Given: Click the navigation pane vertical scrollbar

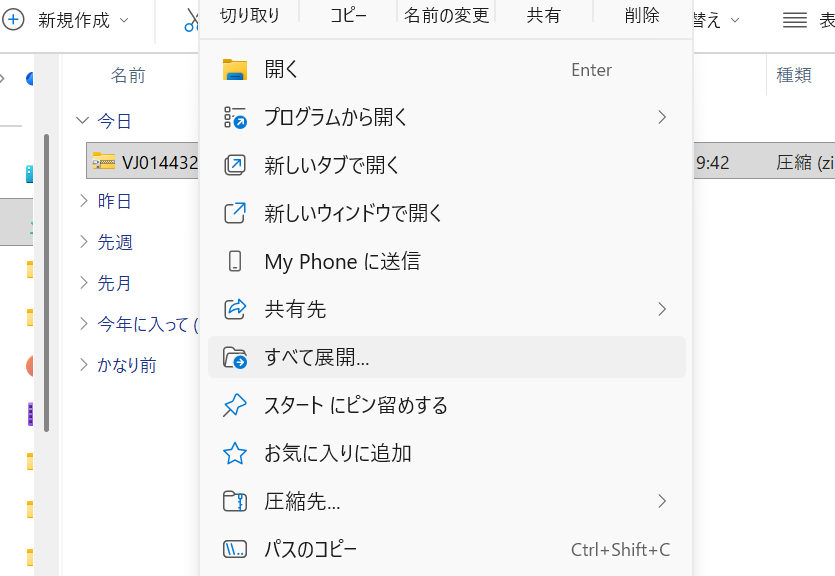Looking at the screenshot, I should pyautogui.click(x=46, y=280).
